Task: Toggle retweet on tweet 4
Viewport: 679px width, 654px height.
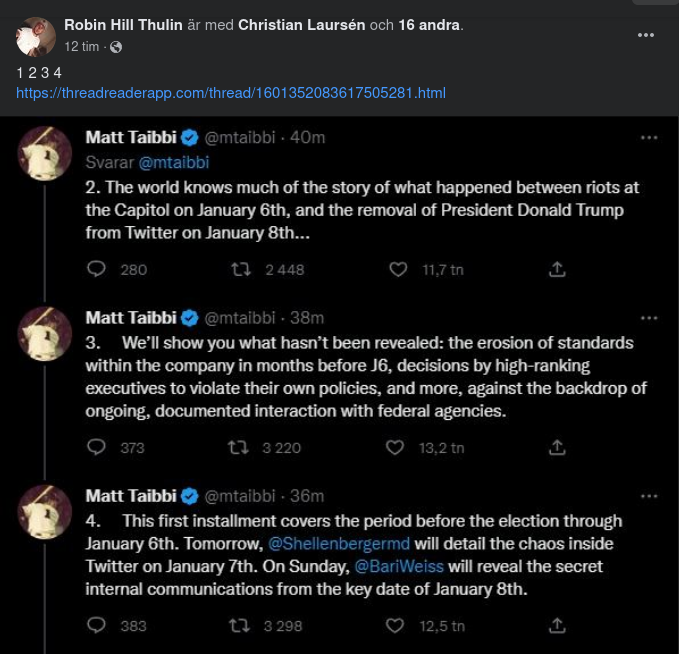Action: [239, 625]
